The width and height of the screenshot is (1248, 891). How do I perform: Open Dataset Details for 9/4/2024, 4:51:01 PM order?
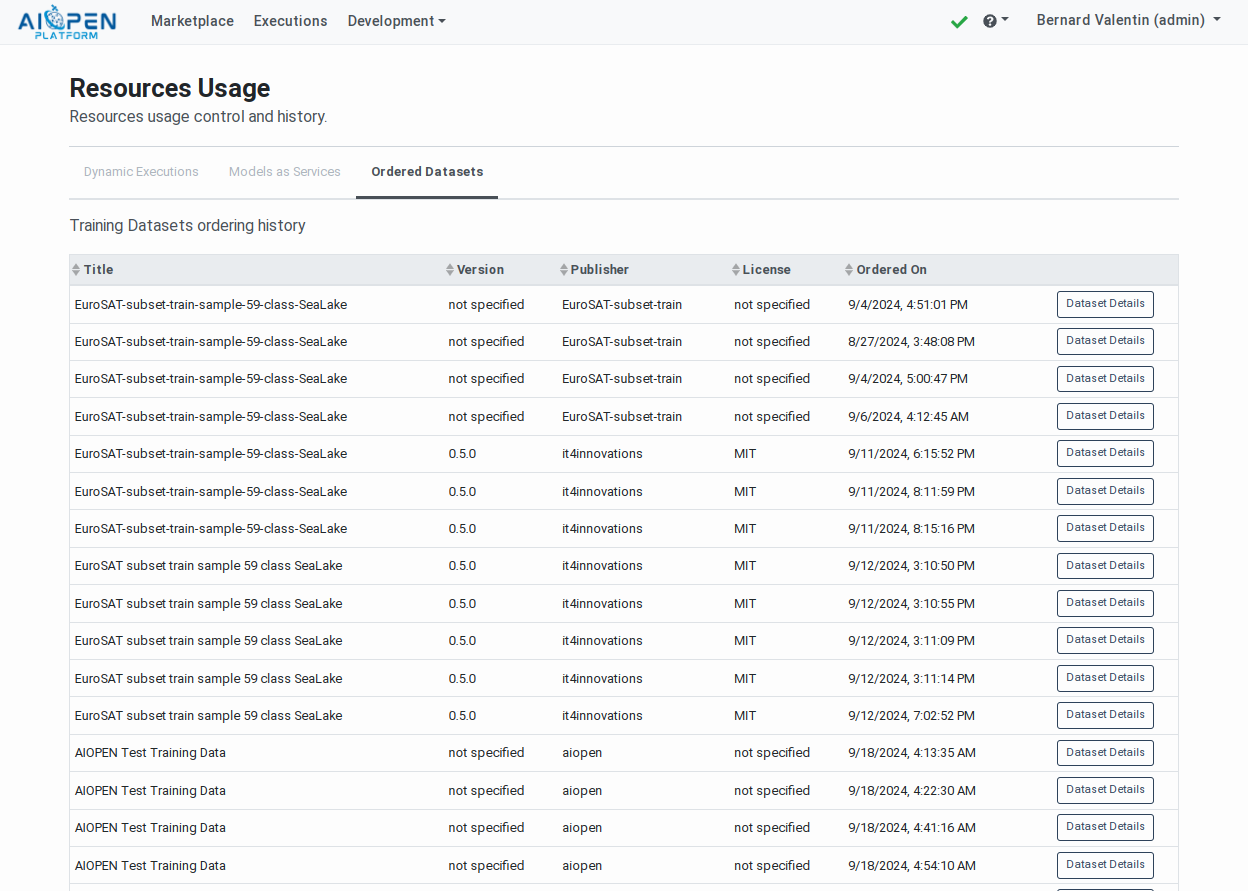1104,304
